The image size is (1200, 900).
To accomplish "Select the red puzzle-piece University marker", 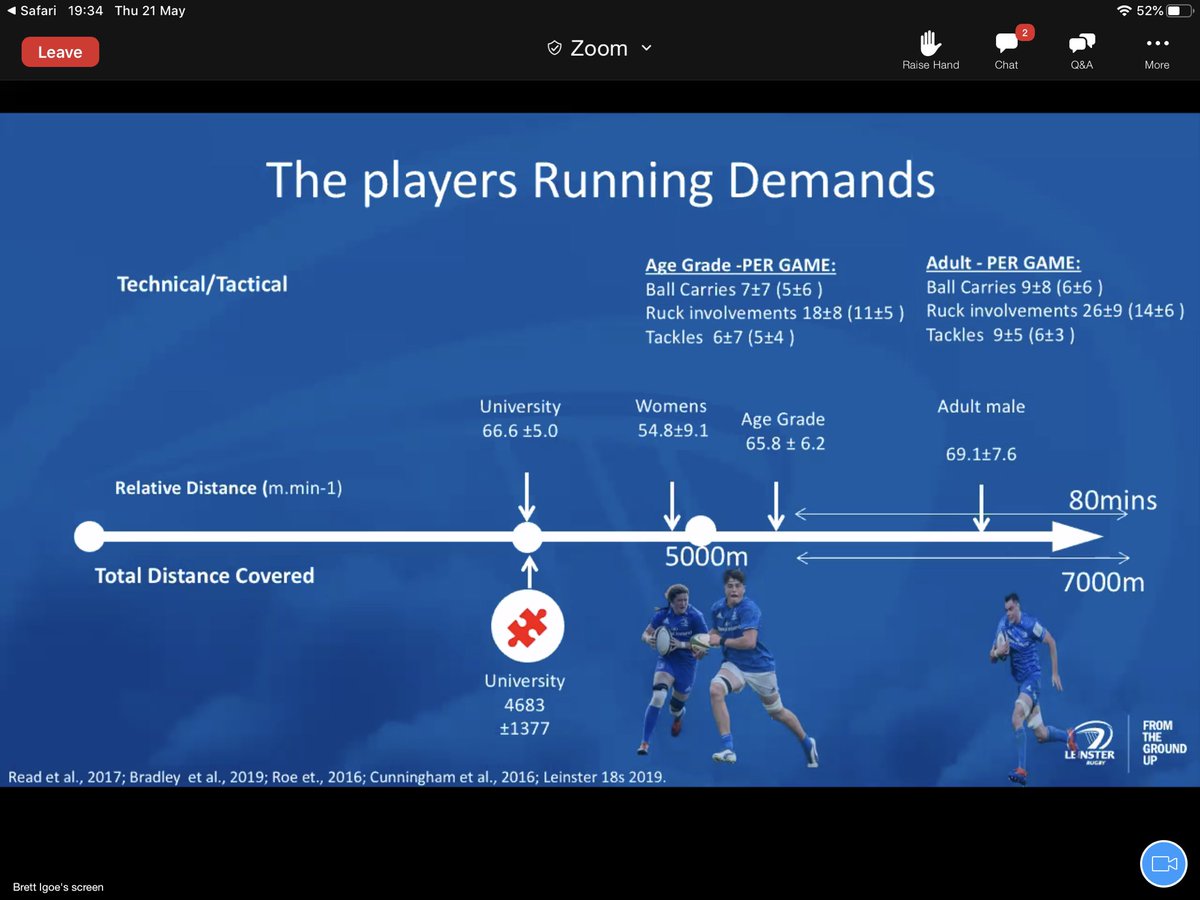I will pos(527,624).
